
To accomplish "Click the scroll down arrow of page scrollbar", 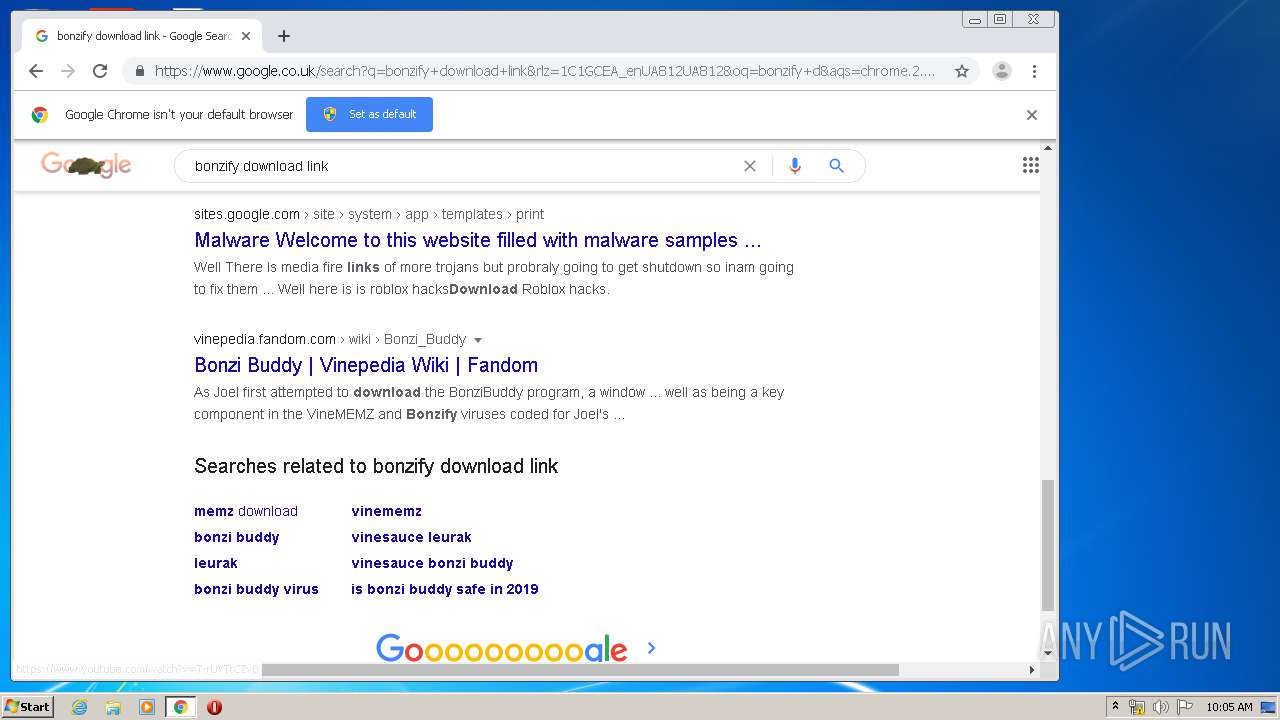I will pos(1048,653).
